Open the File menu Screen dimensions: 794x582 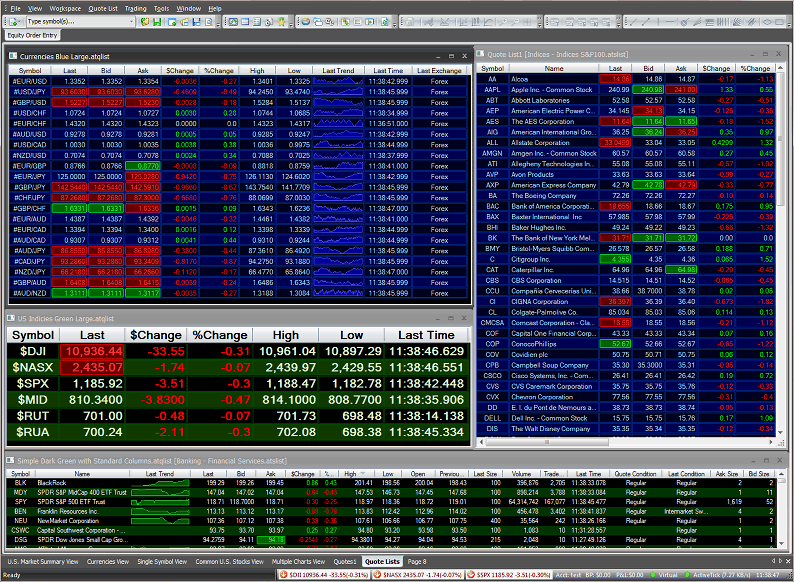pyautogui.click(x=15, y=9)
